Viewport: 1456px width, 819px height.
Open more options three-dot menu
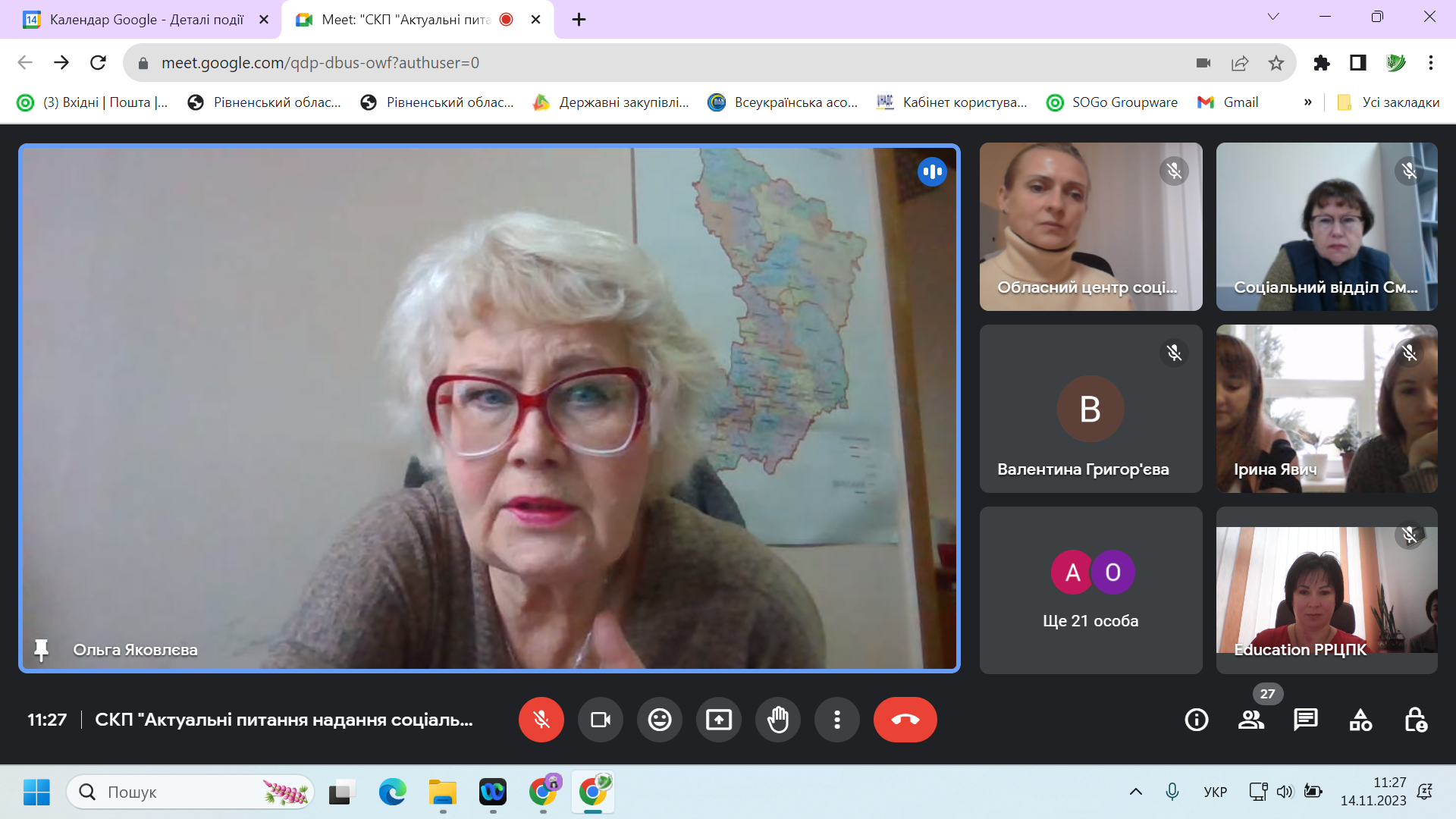pos(836,719)
